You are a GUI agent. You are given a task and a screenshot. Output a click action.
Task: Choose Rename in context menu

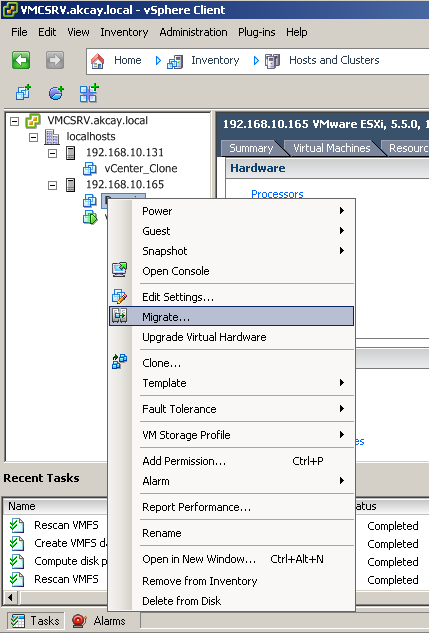pos(232,533)
